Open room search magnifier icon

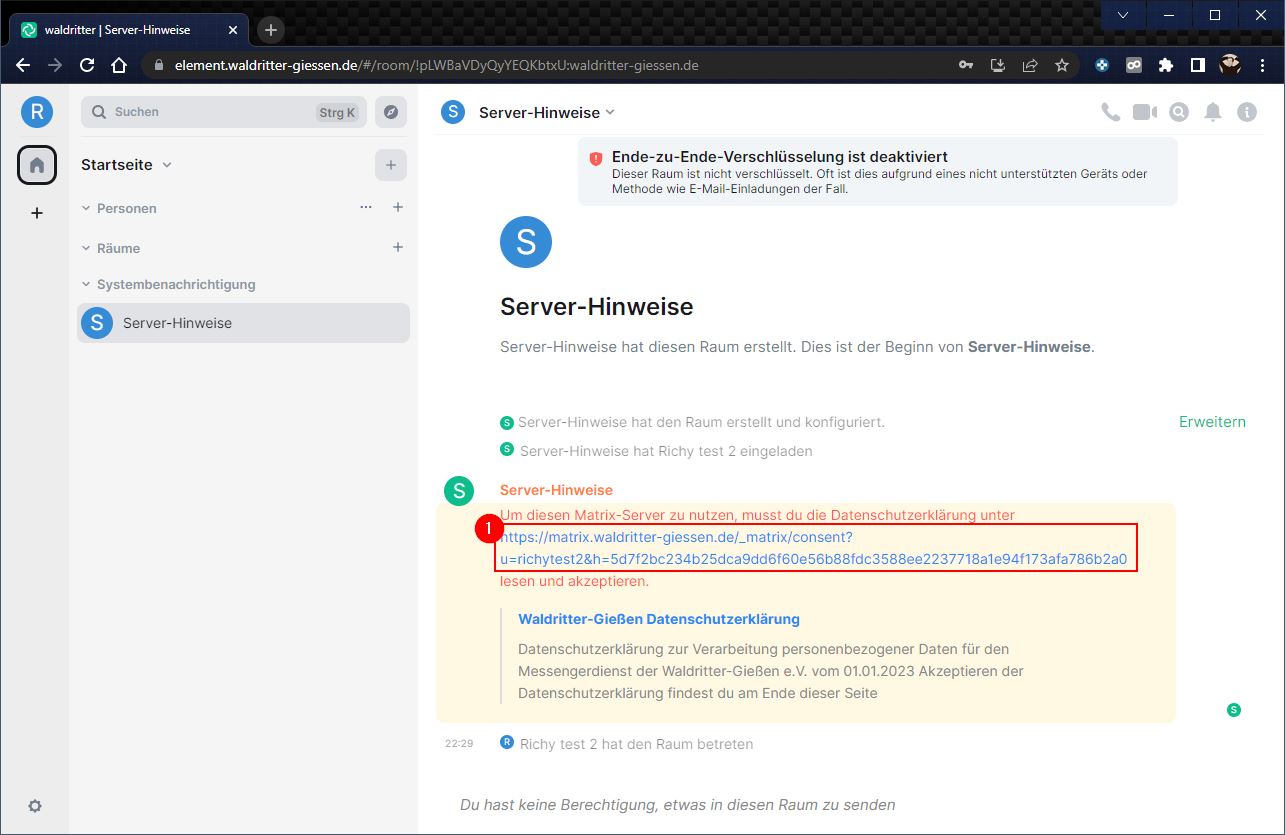coord(1179,112)
